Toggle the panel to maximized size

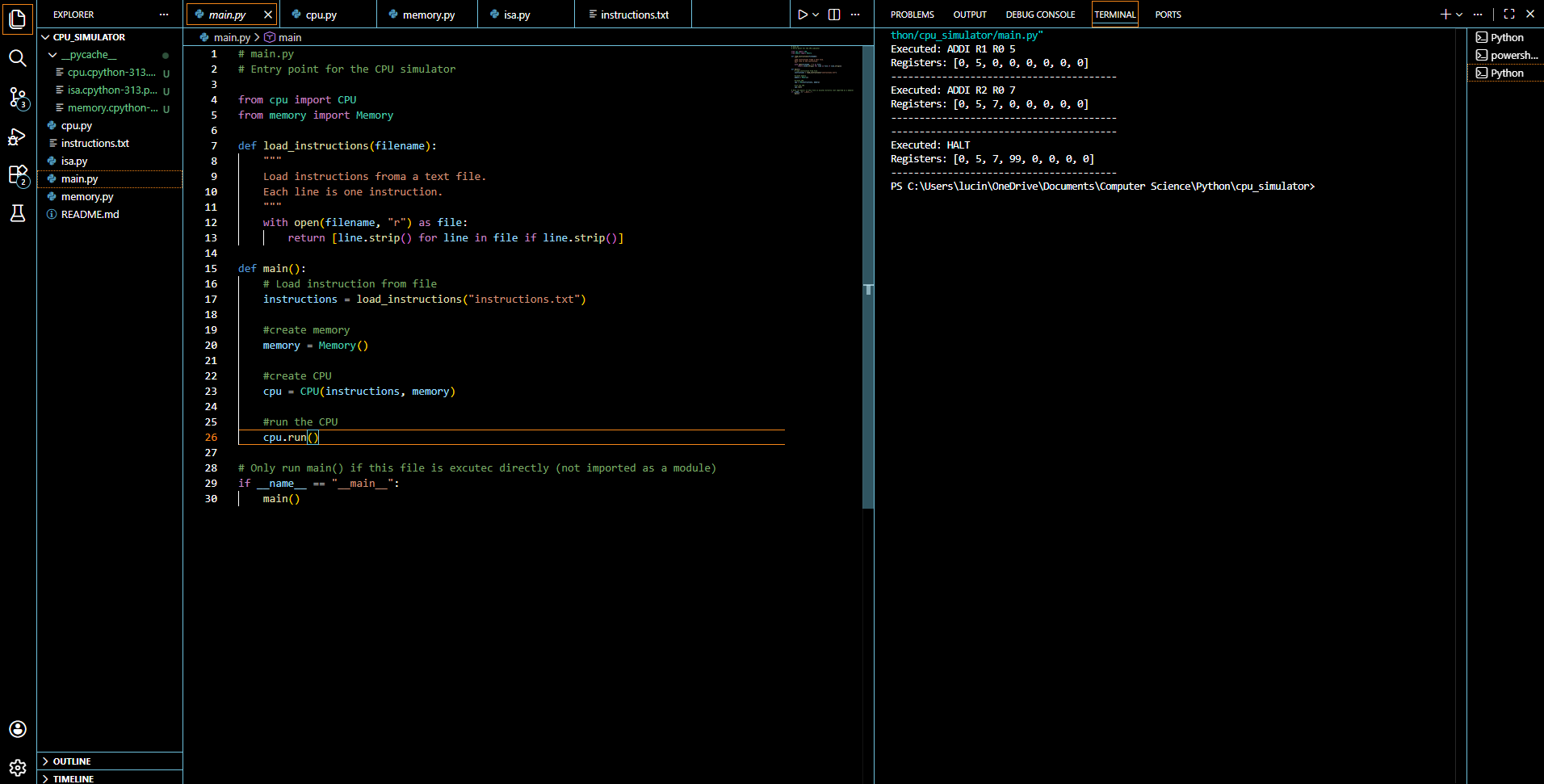pyautogui.click(x=1508, y=13)
